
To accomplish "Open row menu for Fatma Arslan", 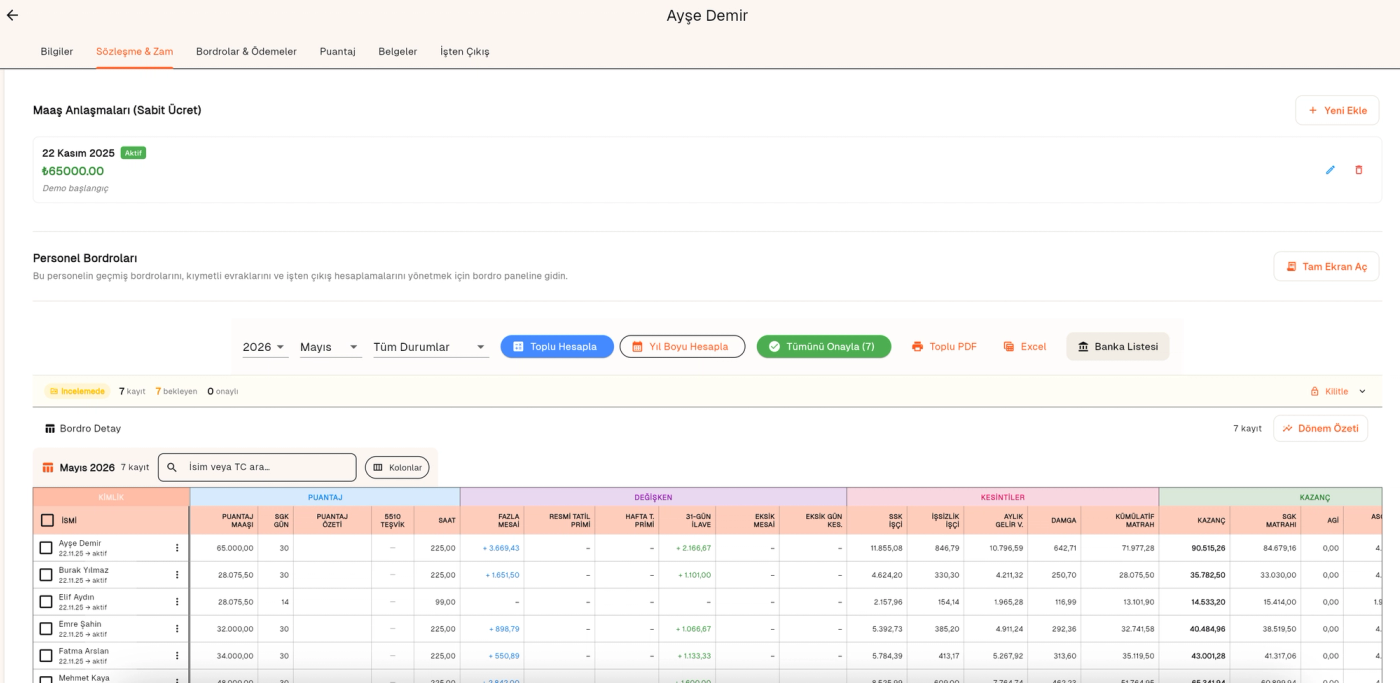I will click(x=177, y=656).
